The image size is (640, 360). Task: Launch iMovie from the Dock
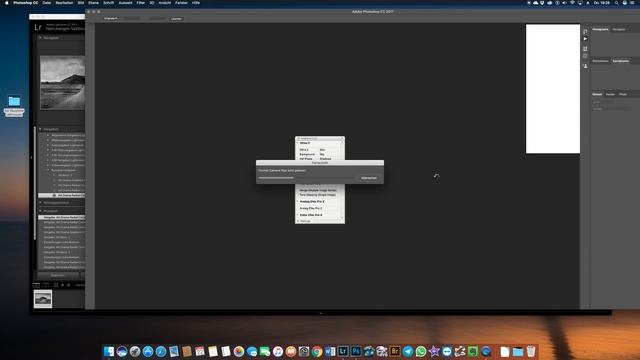click(434, 351)
